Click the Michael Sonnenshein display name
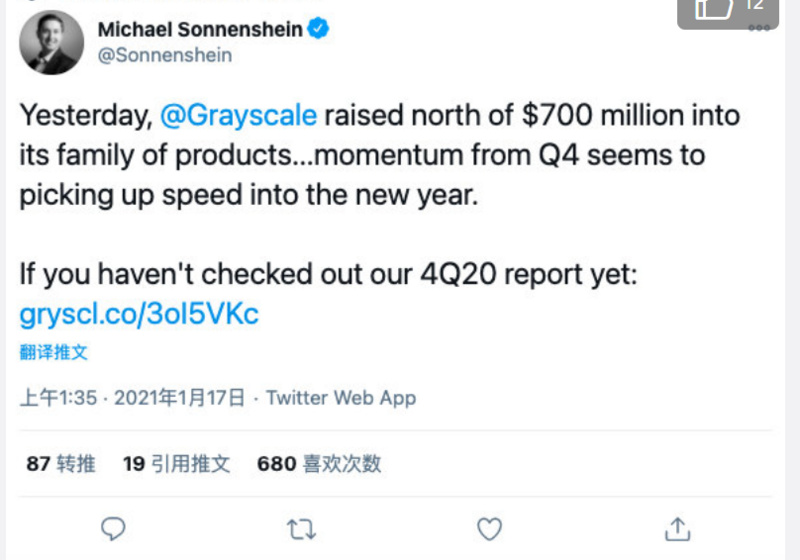Screen dimensions: 800x560 tap(200, 29)
